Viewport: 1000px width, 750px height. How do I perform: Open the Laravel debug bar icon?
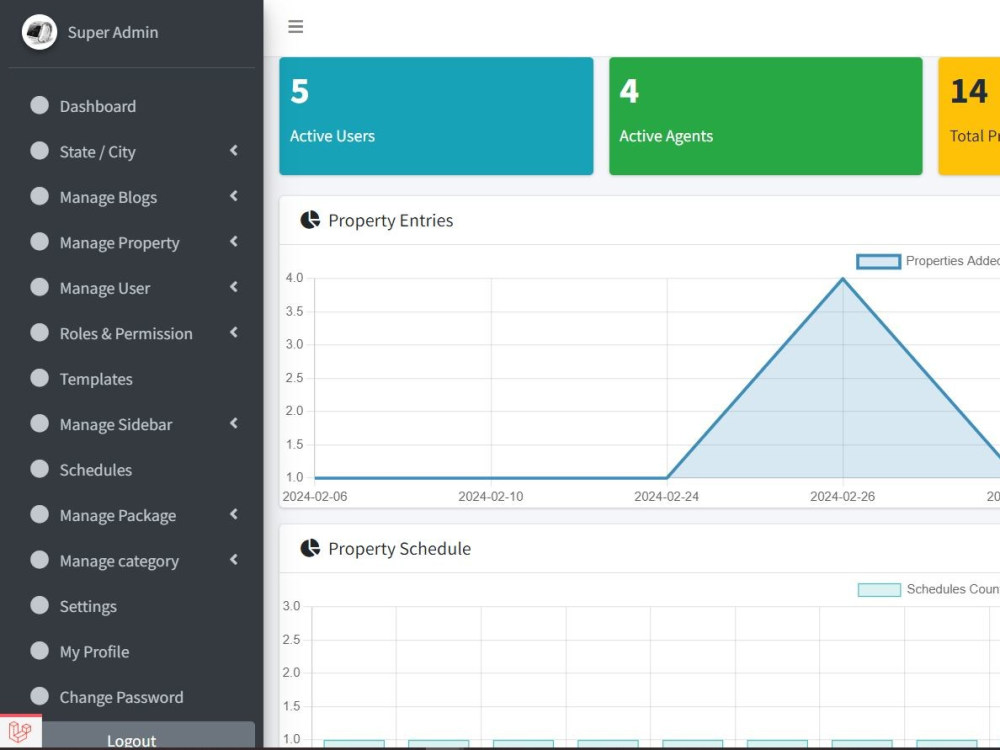pos(20,732)
